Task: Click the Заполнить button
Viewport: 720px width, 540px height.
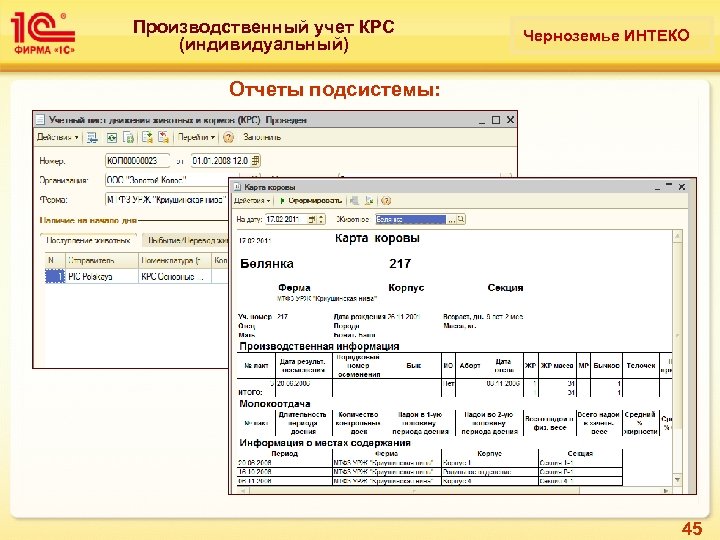Action: coord(262,137)
